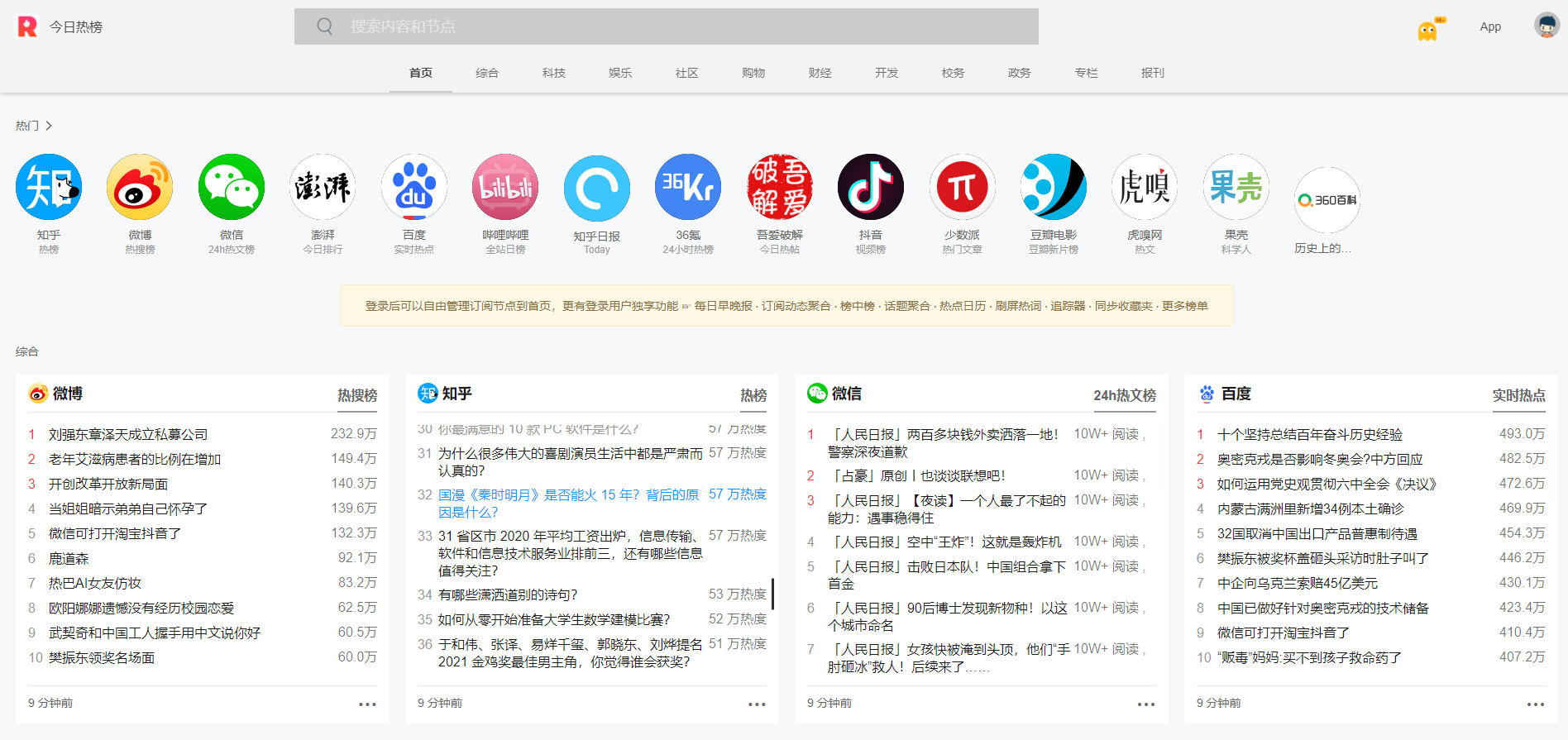The width and height of the screenshot is (1568, 740).
Task: Open the 少数派 热门文章 icon
Action: click(962, 187)
